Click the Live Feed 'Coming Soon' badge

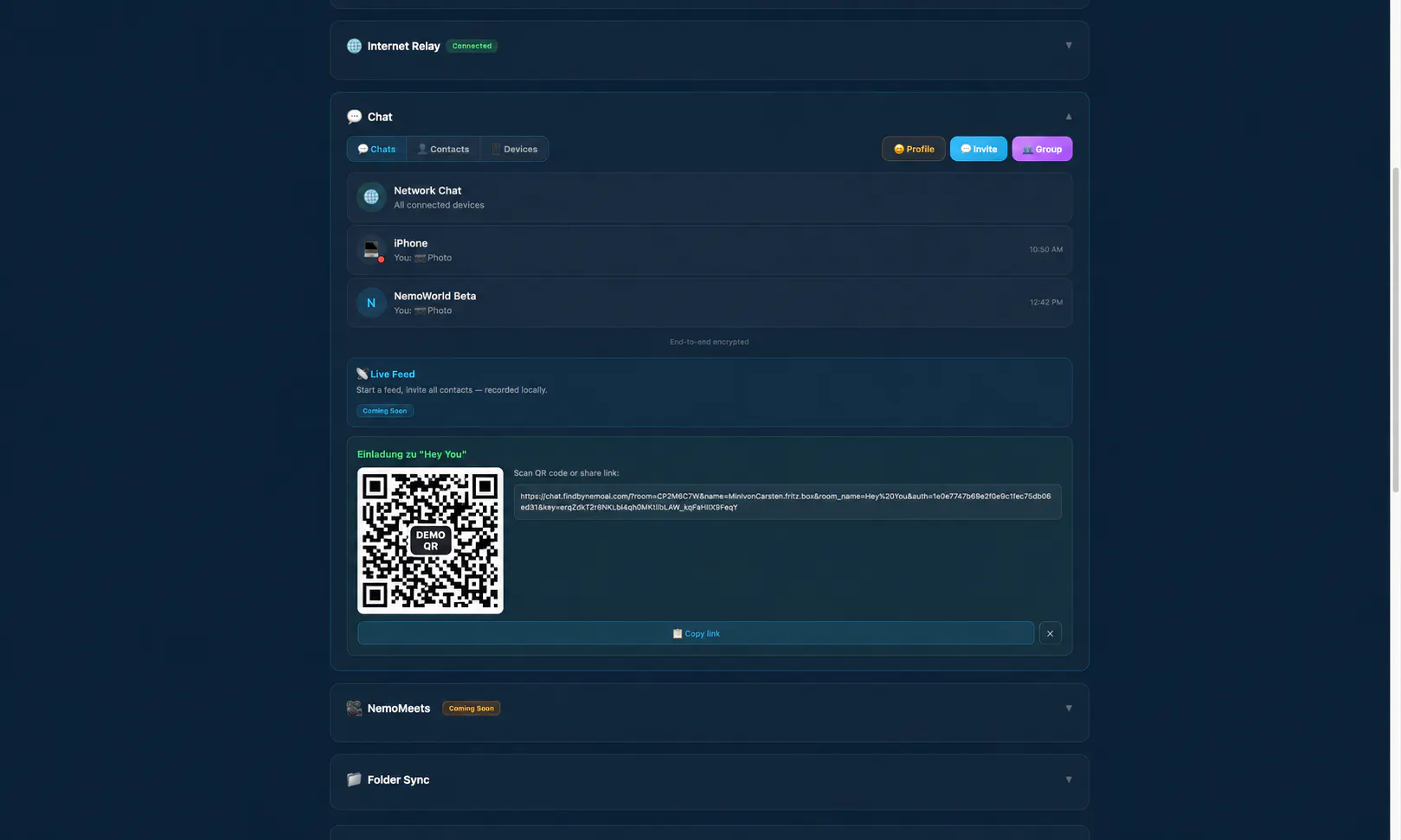point(385,411)
